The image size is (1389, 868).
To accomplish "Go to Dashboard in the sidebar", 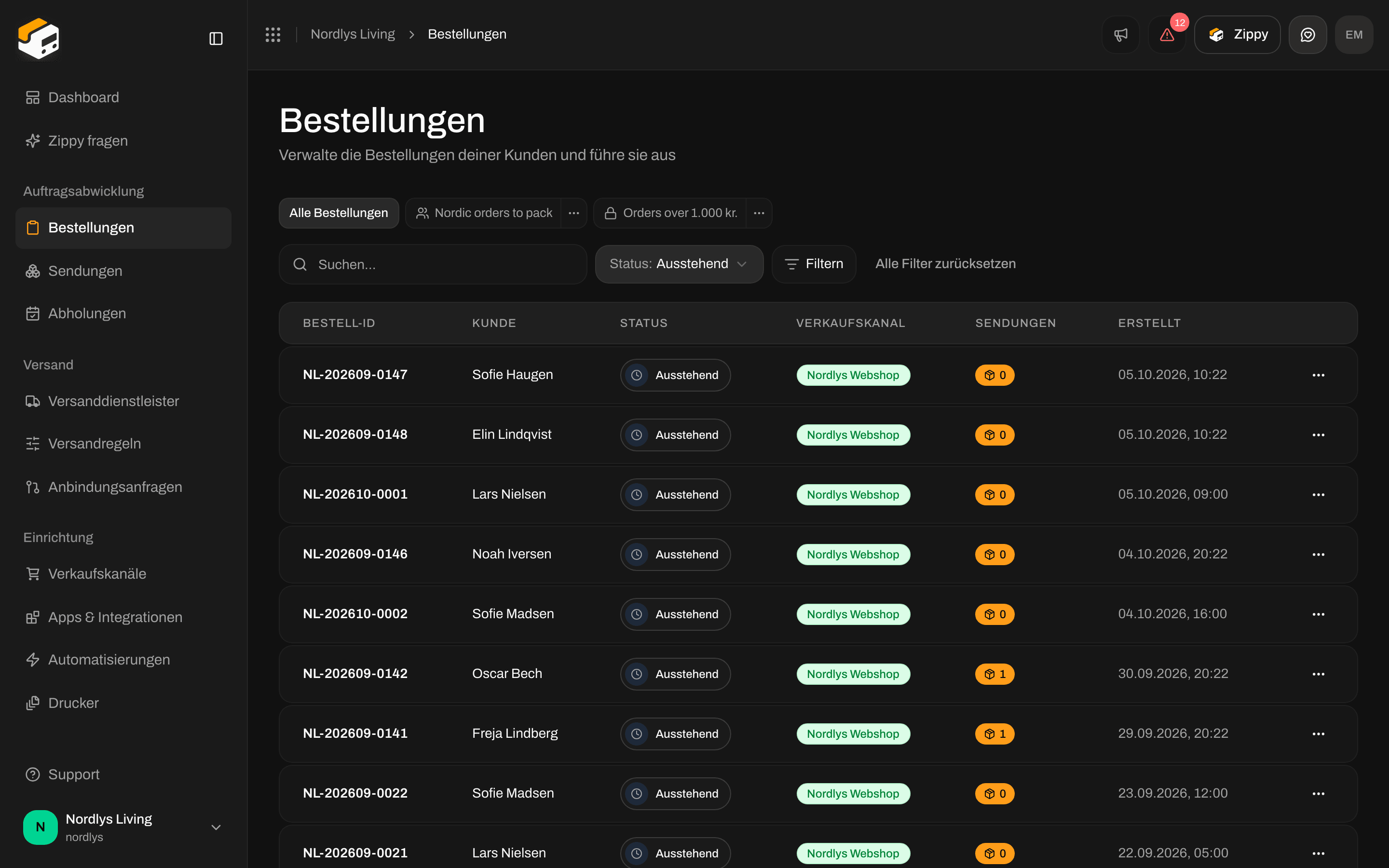I will (x=123, y=97).
